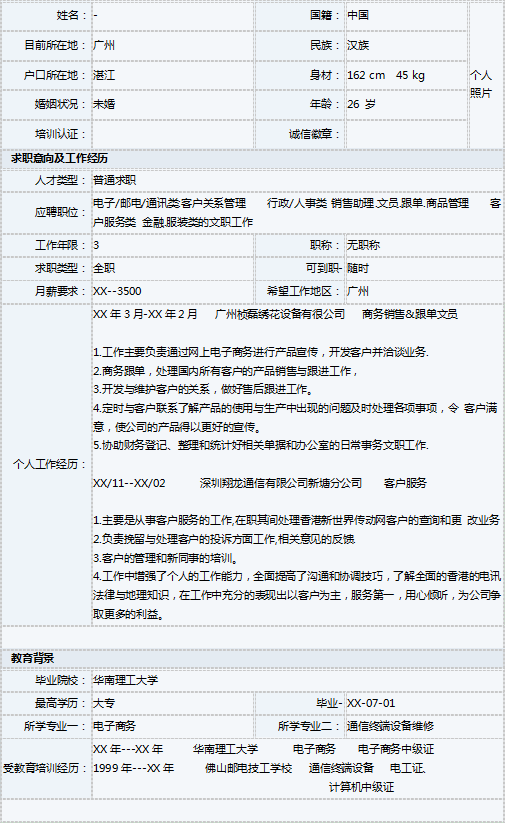Click the XX--3500 salary requirement
Image resolution: width=505 pixels, height=823 pixels.
click(117, 291)
